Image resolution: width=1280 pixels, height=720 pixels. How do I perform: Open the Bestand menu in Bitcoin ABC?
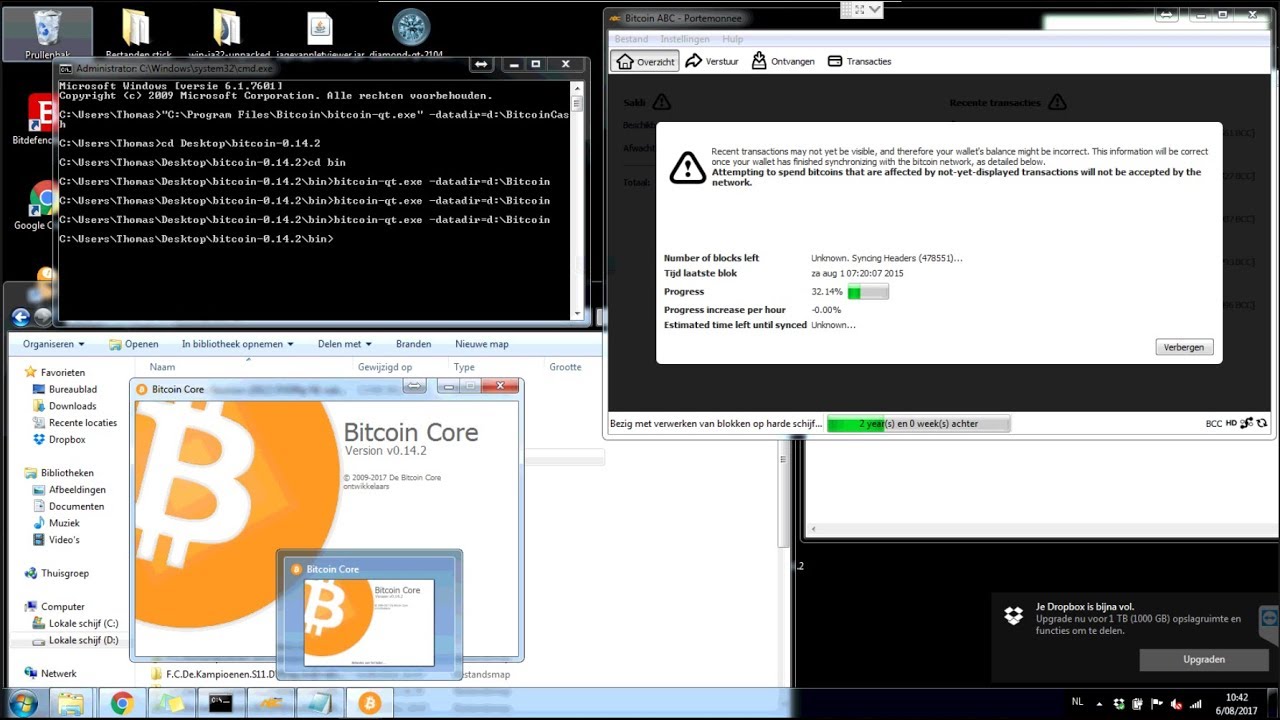pos(631,39)
